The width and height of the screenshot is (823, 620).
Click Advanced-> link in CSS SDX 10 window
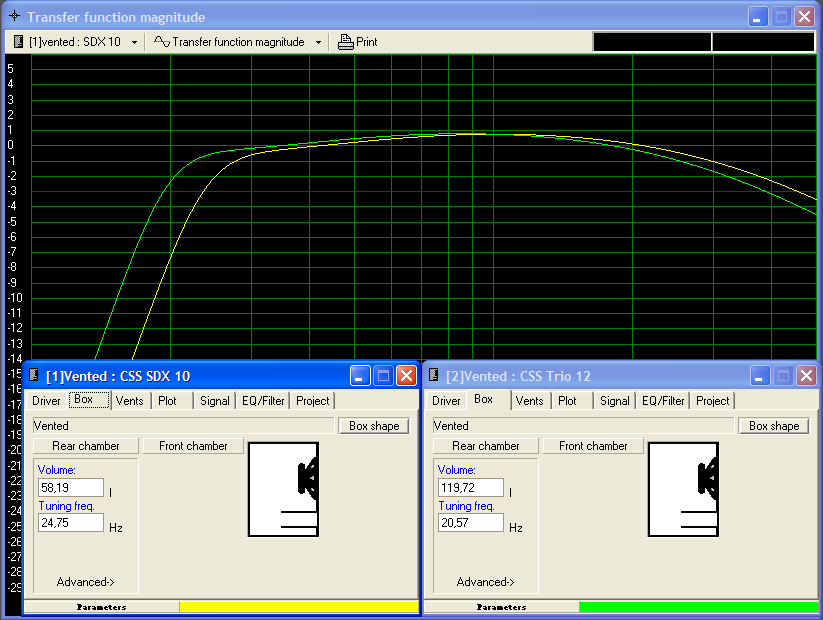click(x=86, y=582)
